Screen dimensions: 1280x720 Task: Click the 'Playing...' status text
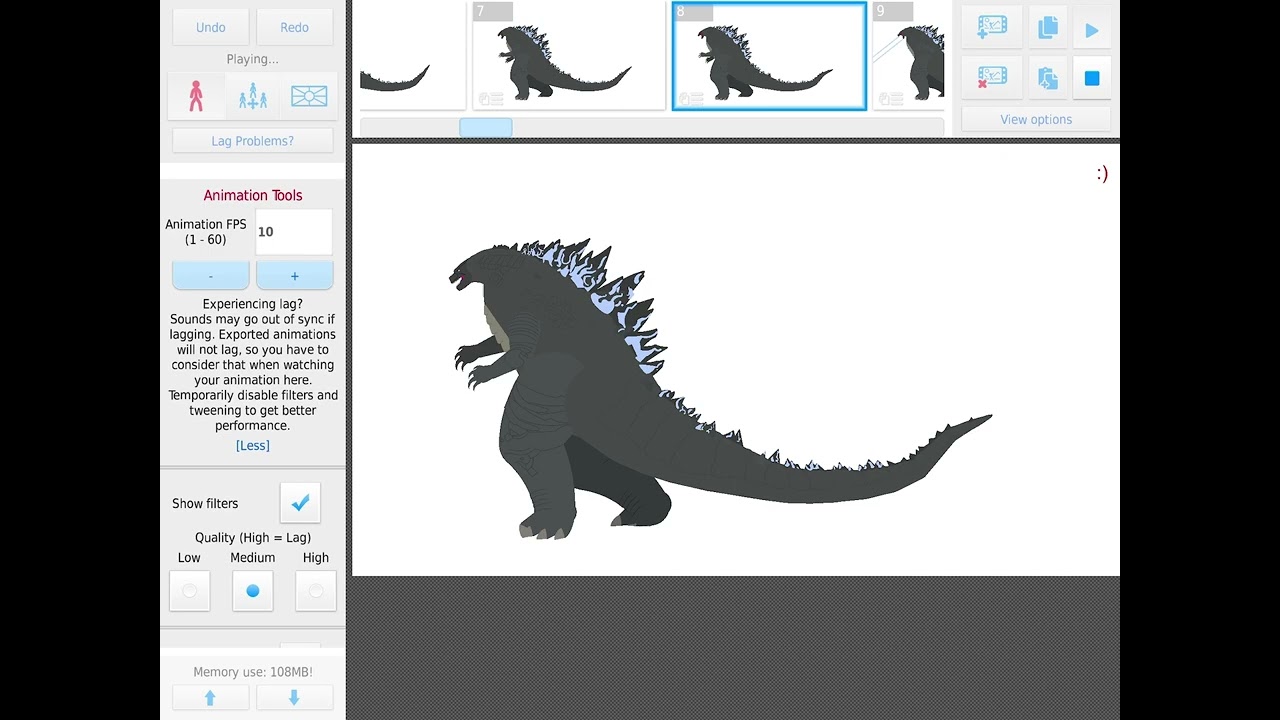pos(252,59)
